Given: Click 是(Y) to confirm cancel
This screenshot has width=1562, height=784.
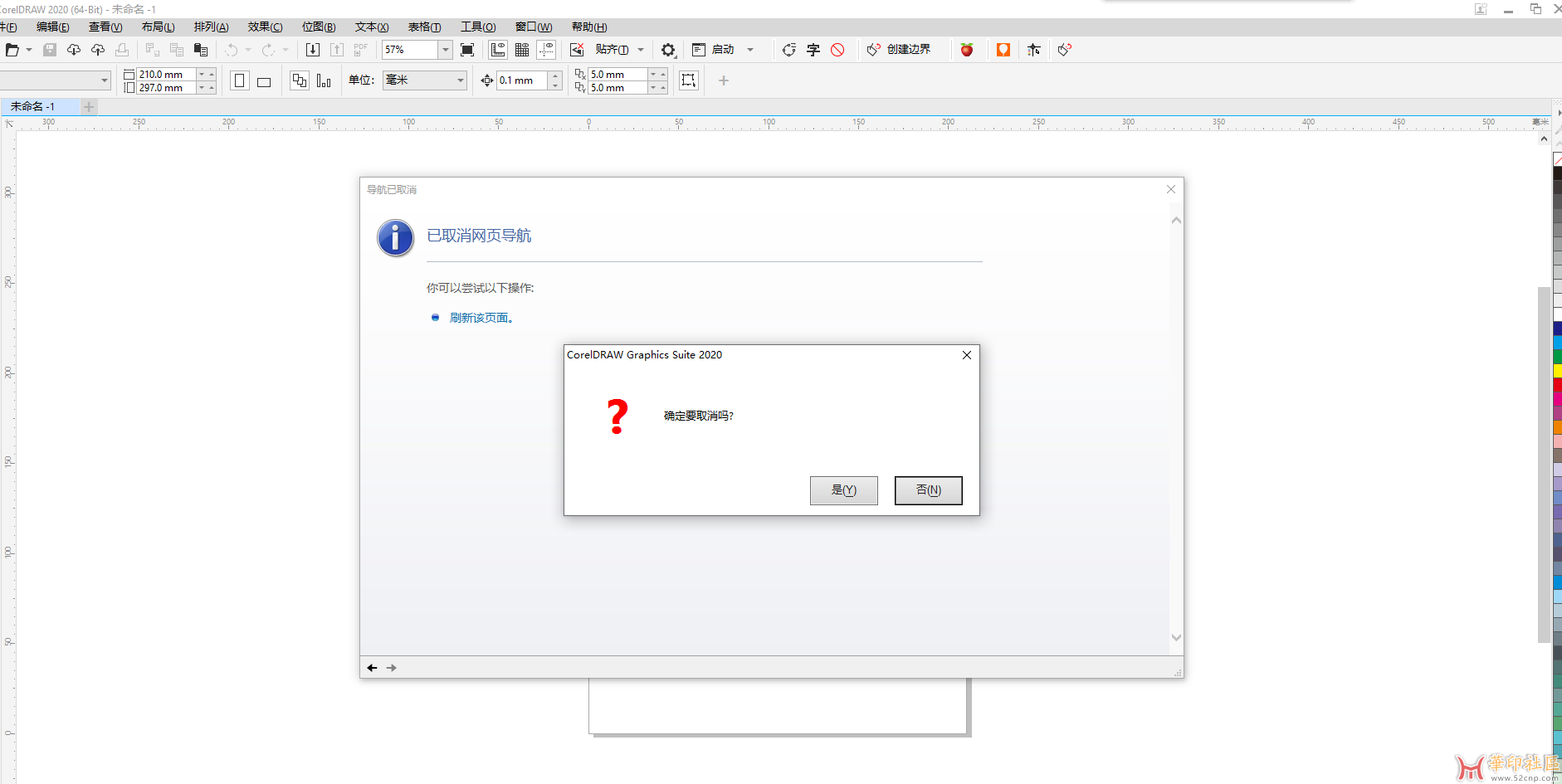Looking at the screenshot, I should pos(844,490).
